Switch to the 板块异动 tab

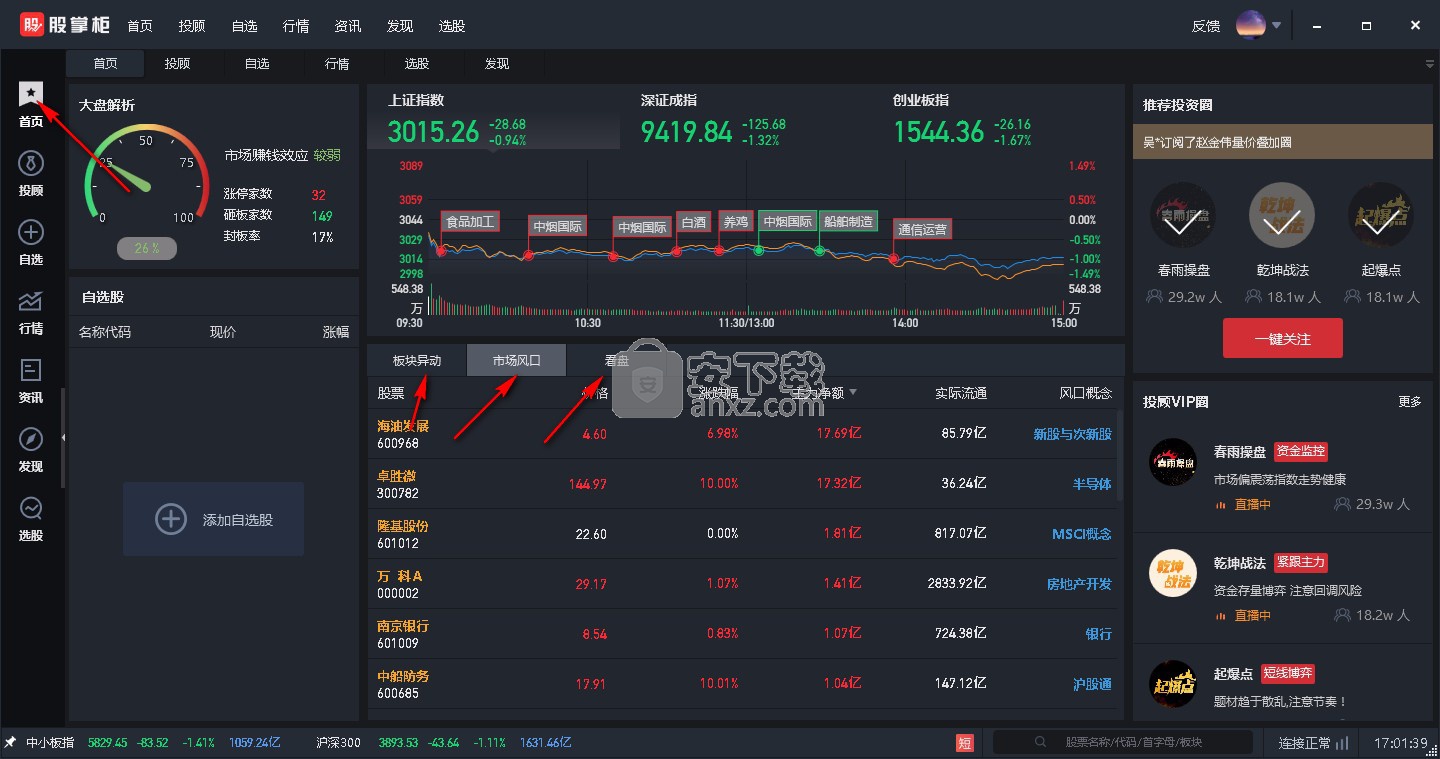[x=417, y=361]
